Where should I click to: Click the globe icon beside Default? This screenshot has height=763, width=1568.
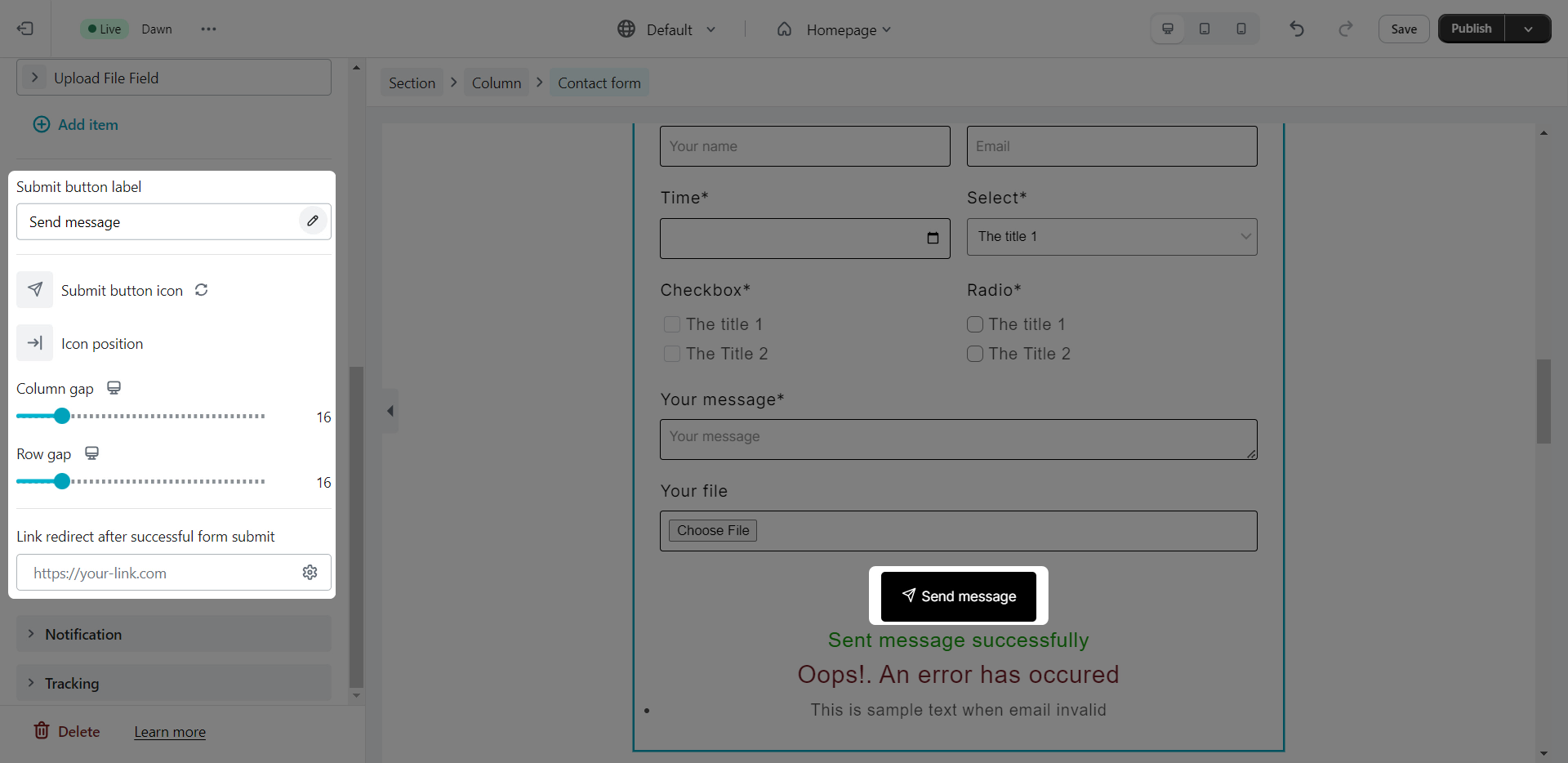(x=626, y=29)
